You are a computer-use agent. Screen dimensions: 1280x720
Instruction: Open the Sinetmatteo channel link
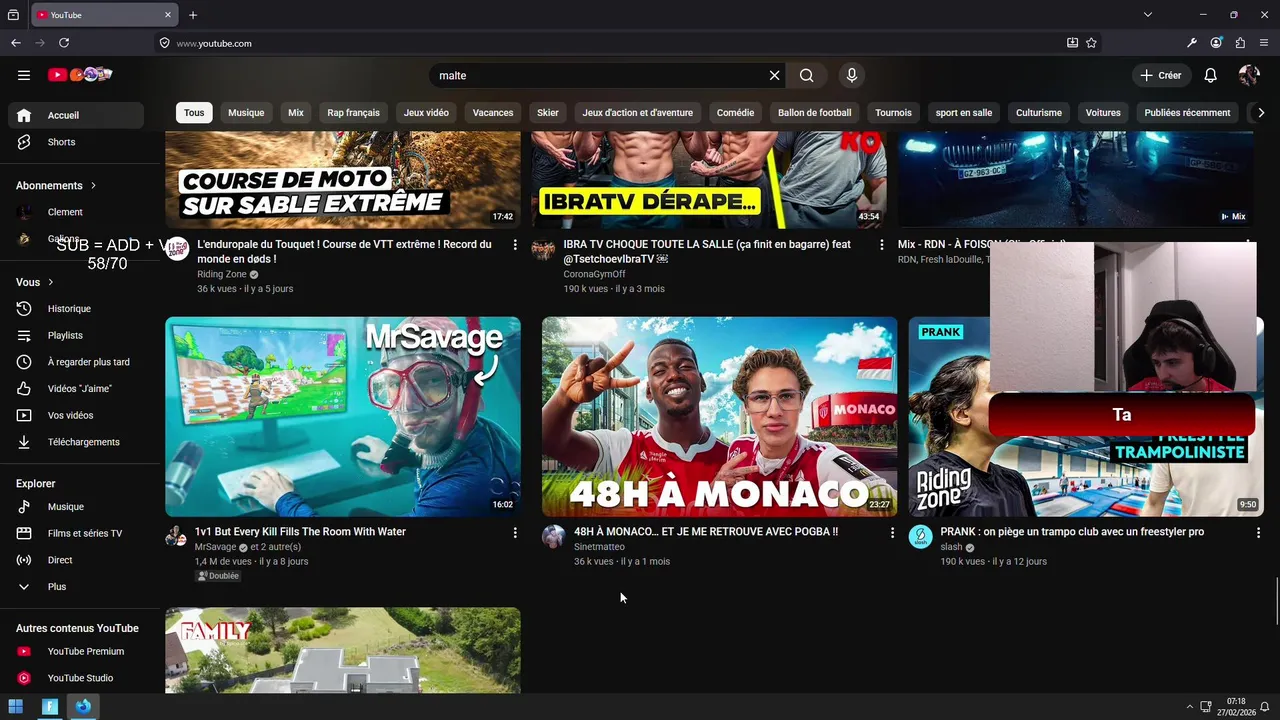[x=599, y=547]
